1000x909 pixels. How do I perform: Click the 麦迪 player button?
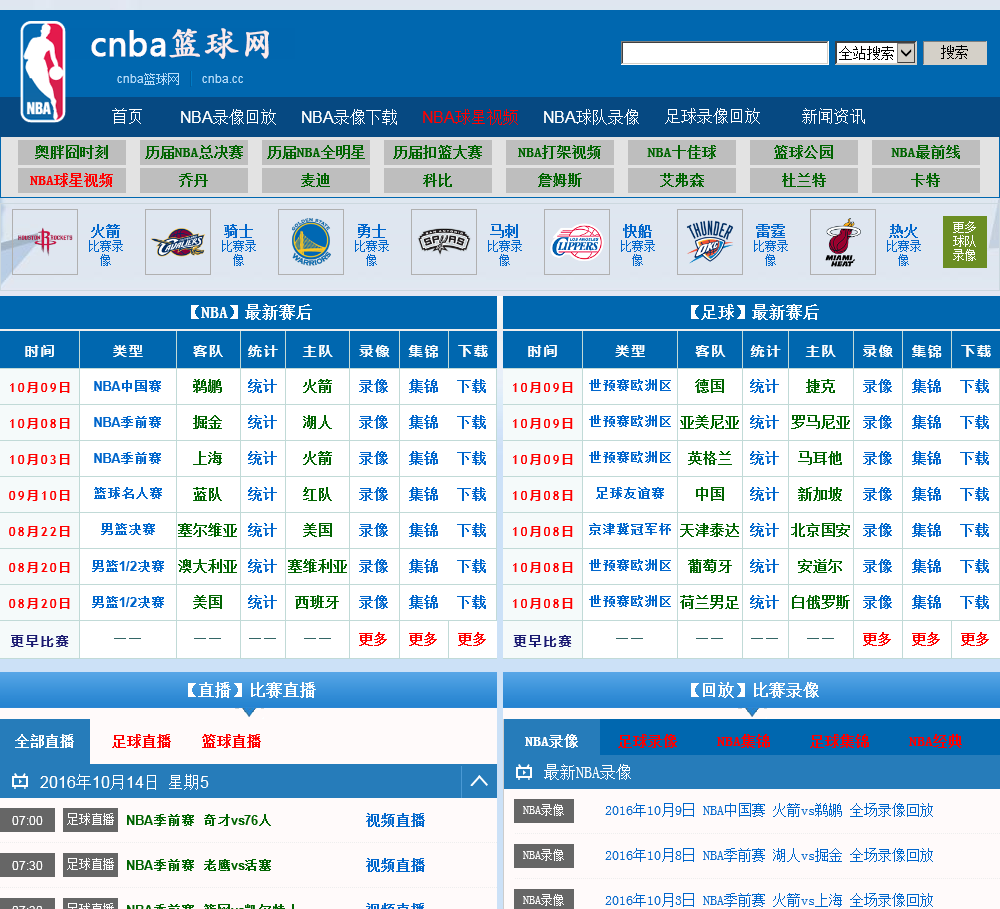coord(316,181)
